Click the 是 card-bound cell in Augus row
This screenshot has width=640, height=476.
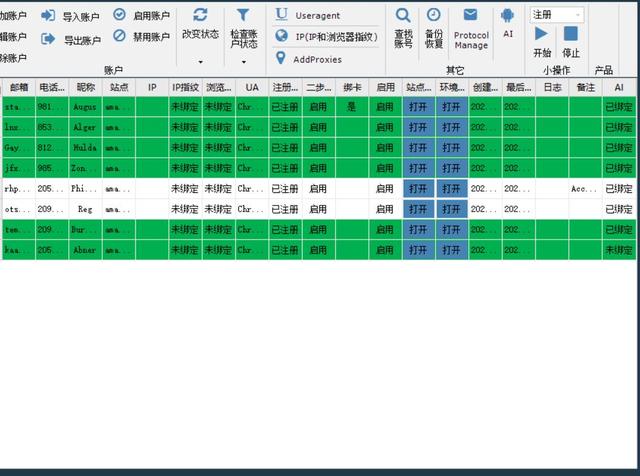pos(352,107)
